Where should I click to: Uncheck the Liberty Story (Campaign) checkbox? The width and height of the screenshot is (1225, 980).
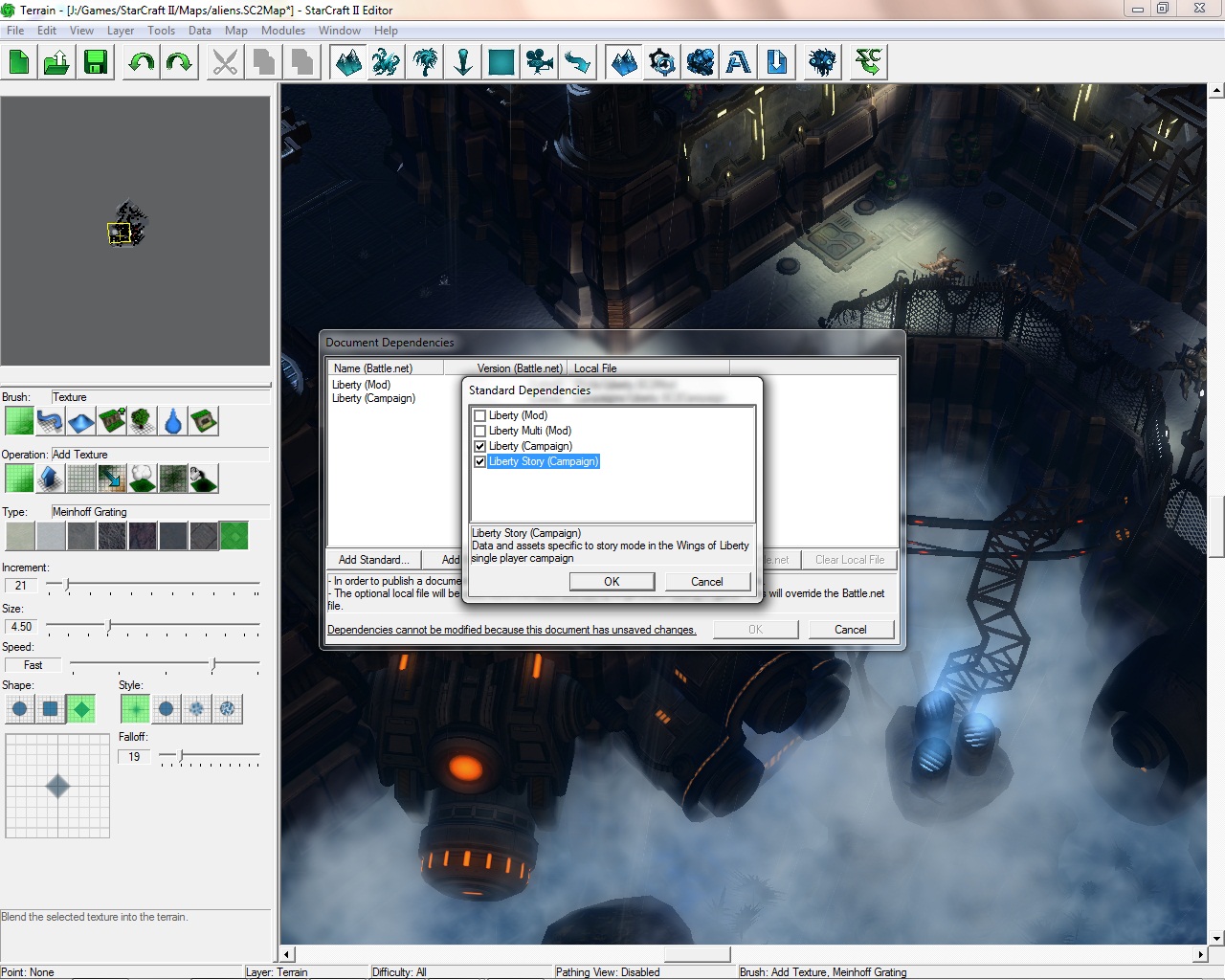[480, 461]
